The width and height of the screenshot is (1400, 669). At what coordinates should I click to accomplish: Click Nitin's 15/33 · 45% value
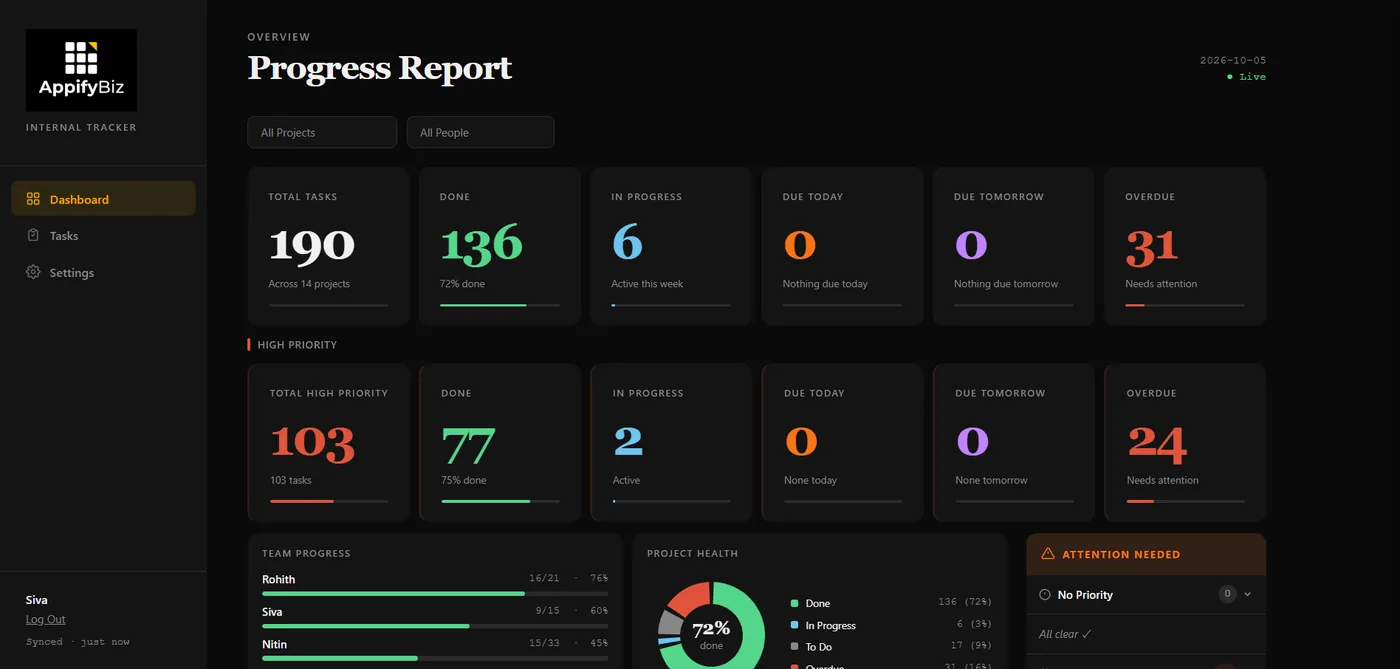click(x=568, y=643)
